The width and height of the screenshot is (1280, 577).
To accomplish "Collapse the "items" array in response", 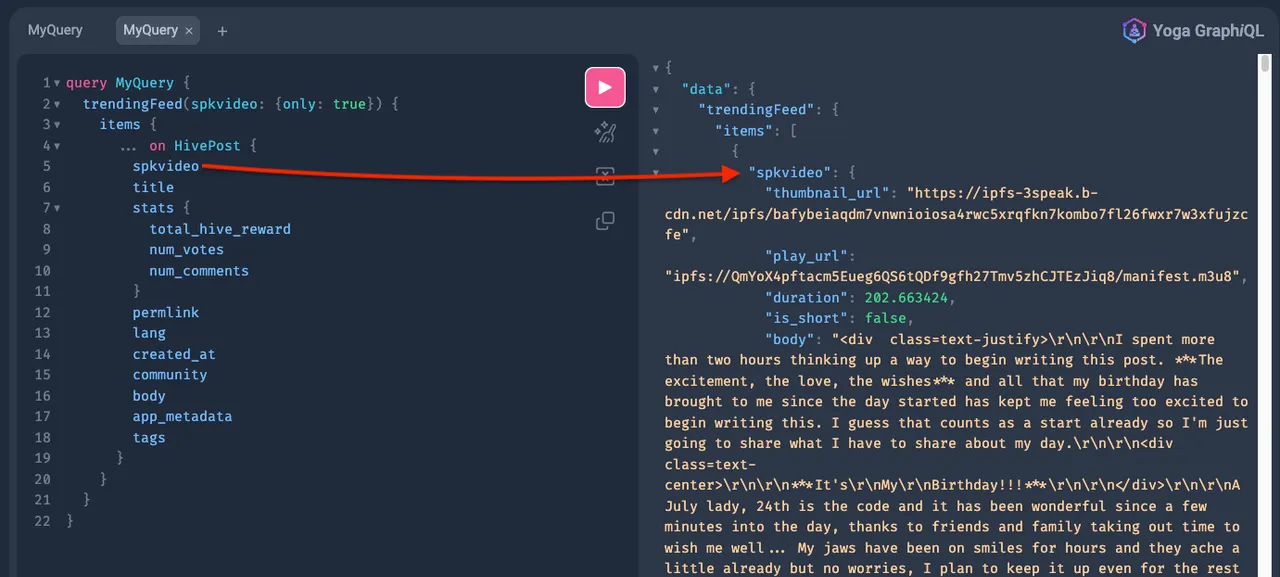I will pyautogui.click(x=655, y=131).
